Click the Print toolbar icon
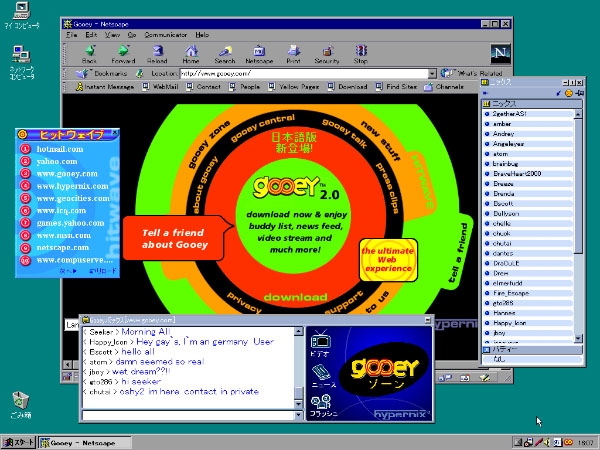This screenshot has height=450, width=600. [293, 52]
